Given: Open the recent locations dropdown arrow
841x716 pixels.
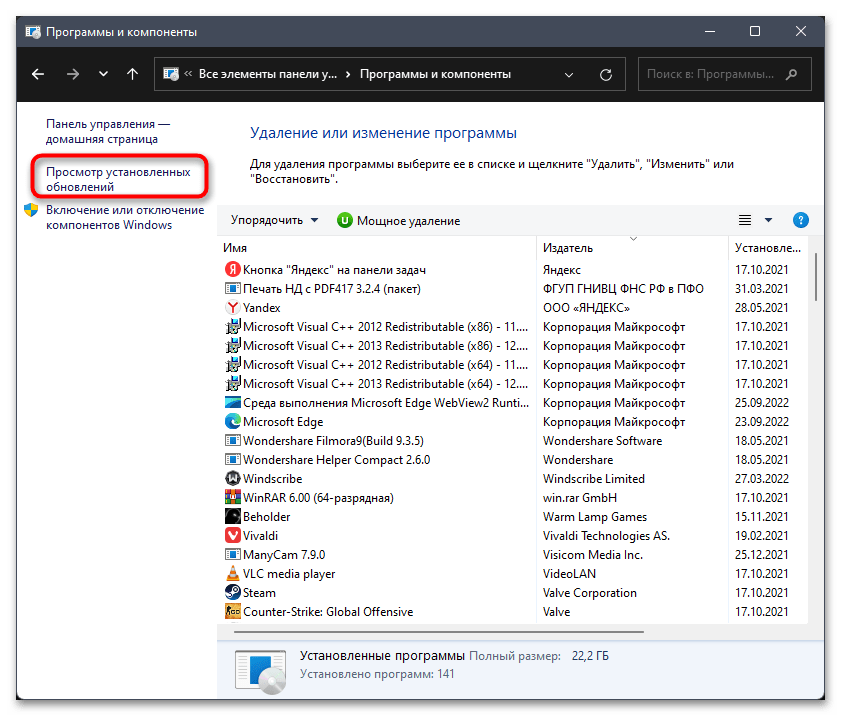Looking at the screenshot, I should (x=103, y=74).
